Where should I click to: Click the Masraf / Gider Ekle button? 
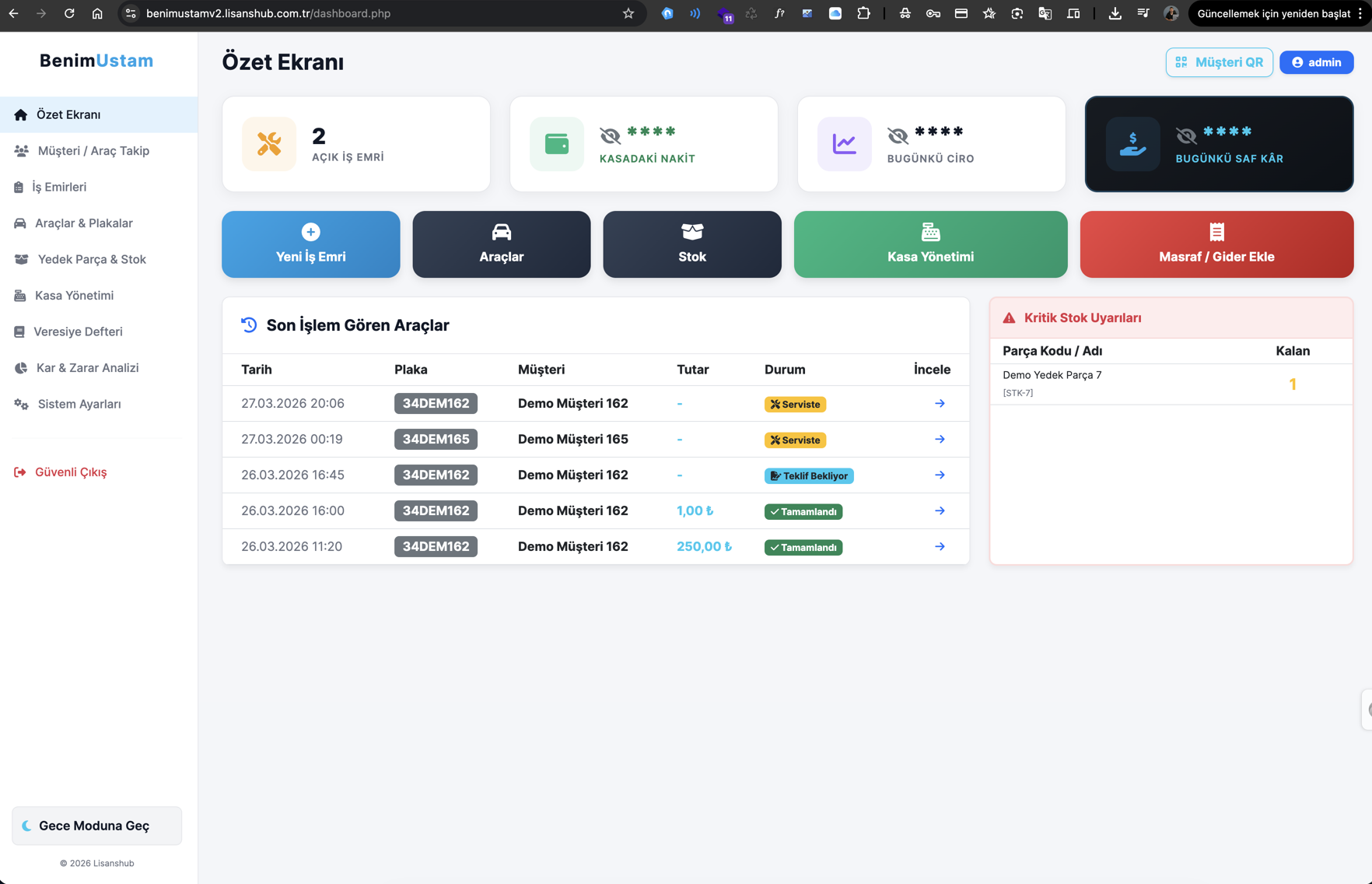pos(1216,244)
